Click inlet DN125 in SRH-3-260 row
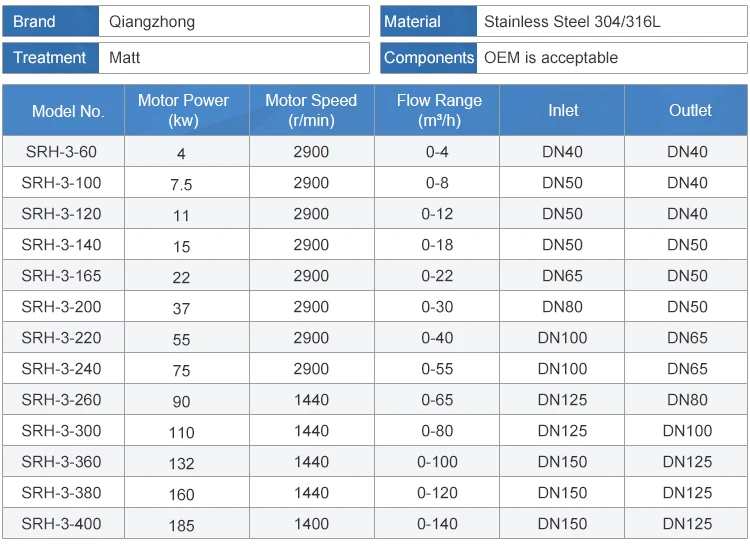The width and height of the screenshot is (750, 544). (562, 400)
